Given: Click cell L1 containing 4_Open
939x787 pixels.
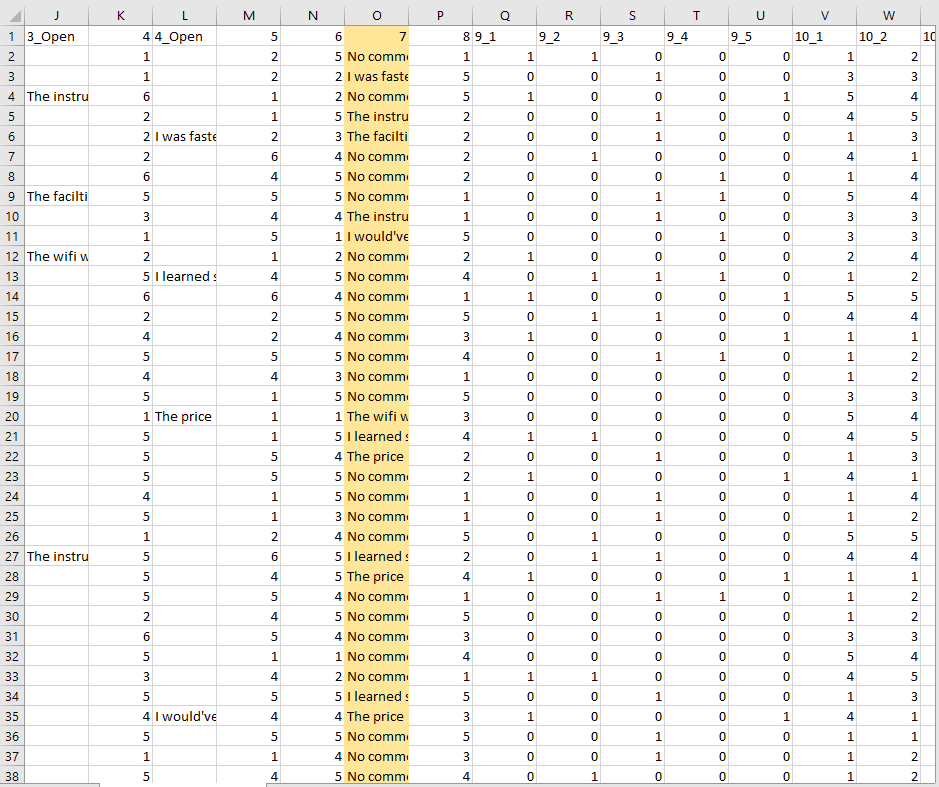Looking at the screenshot, I should (x=184, y=37).
